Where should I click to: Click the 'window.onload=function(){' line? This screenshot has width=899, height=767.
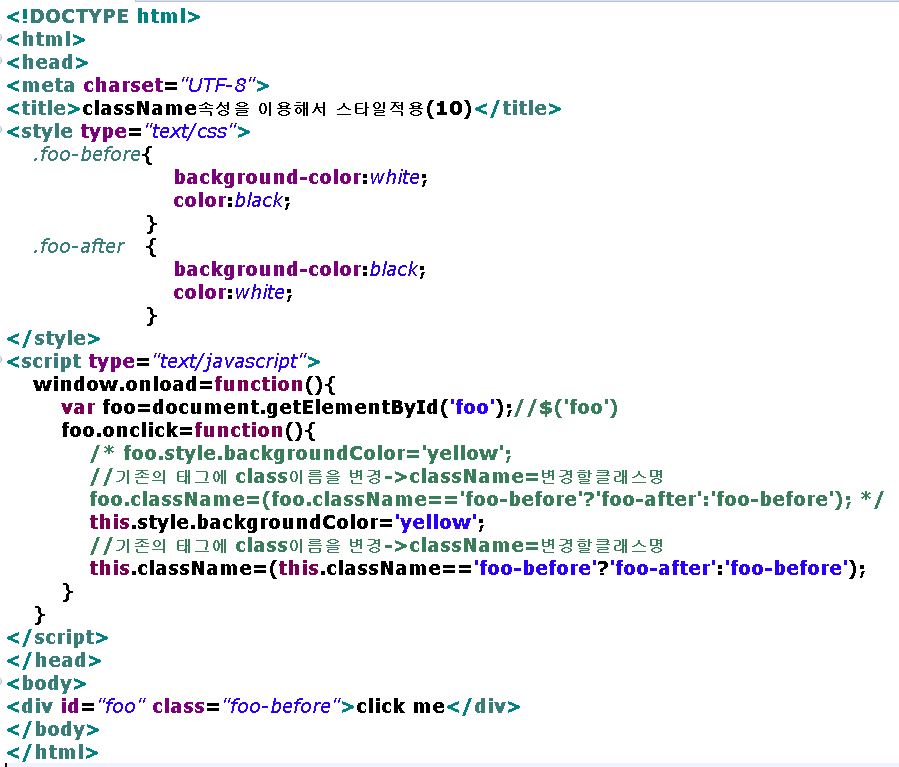click(184, 384)
